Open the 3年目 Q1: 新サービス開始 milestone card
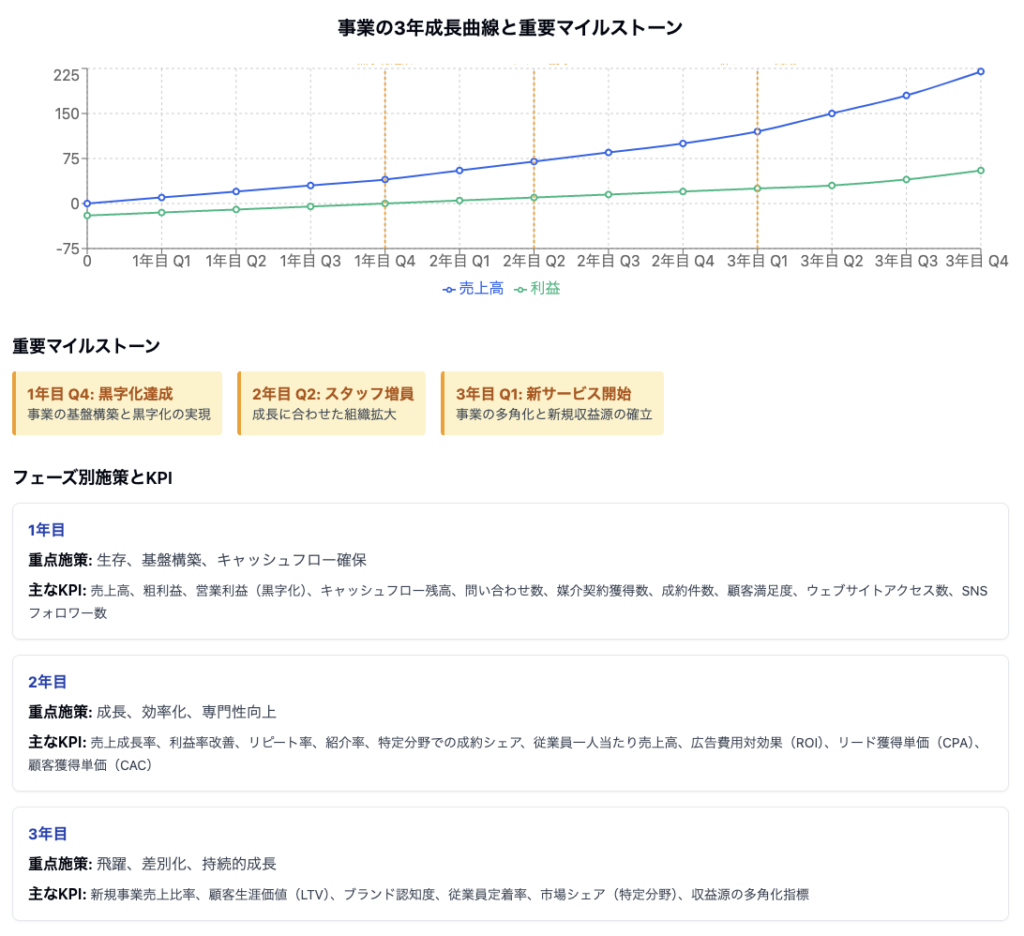1024x936 pixels. coord(553,403)
